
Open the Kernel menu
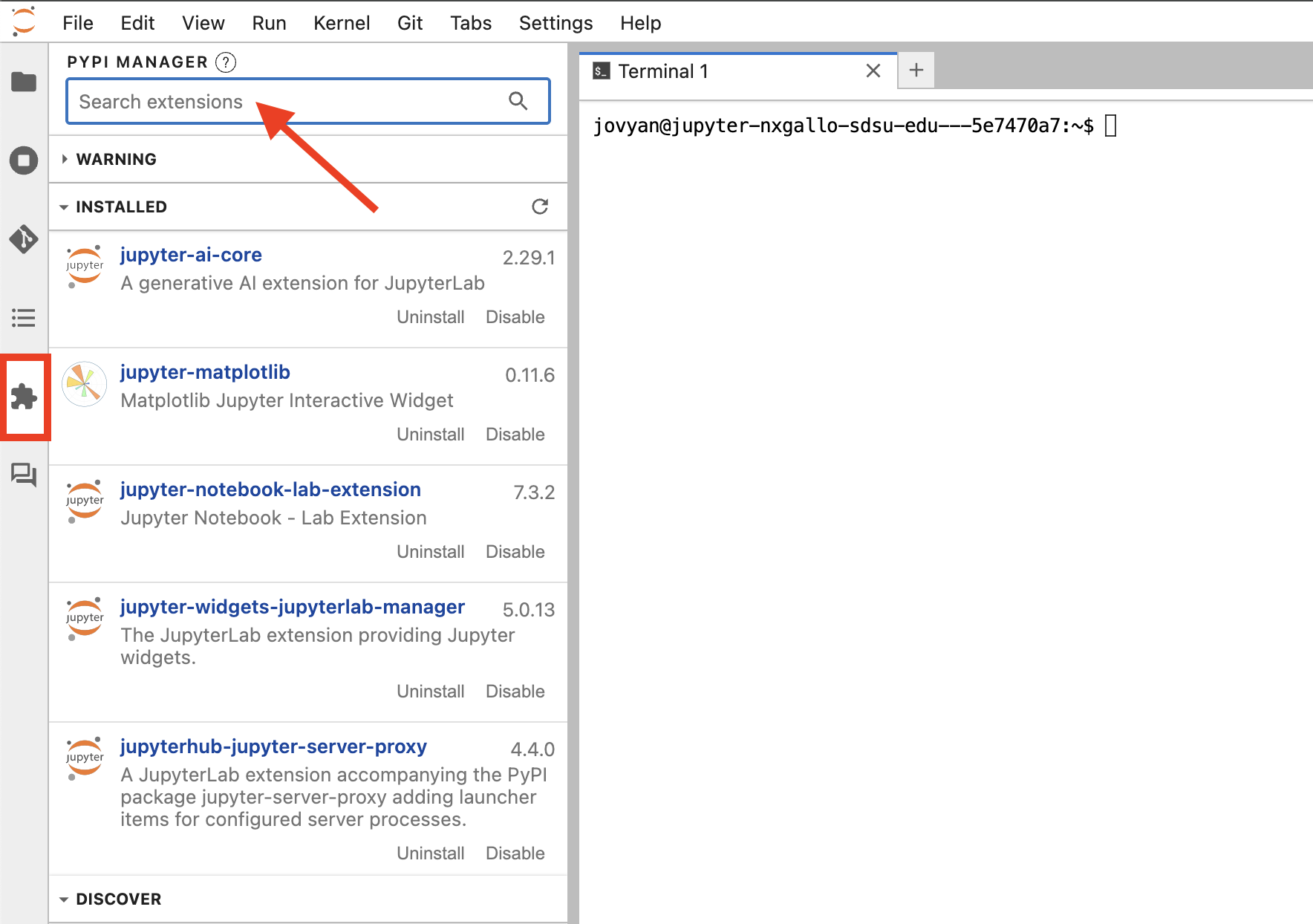342,23
